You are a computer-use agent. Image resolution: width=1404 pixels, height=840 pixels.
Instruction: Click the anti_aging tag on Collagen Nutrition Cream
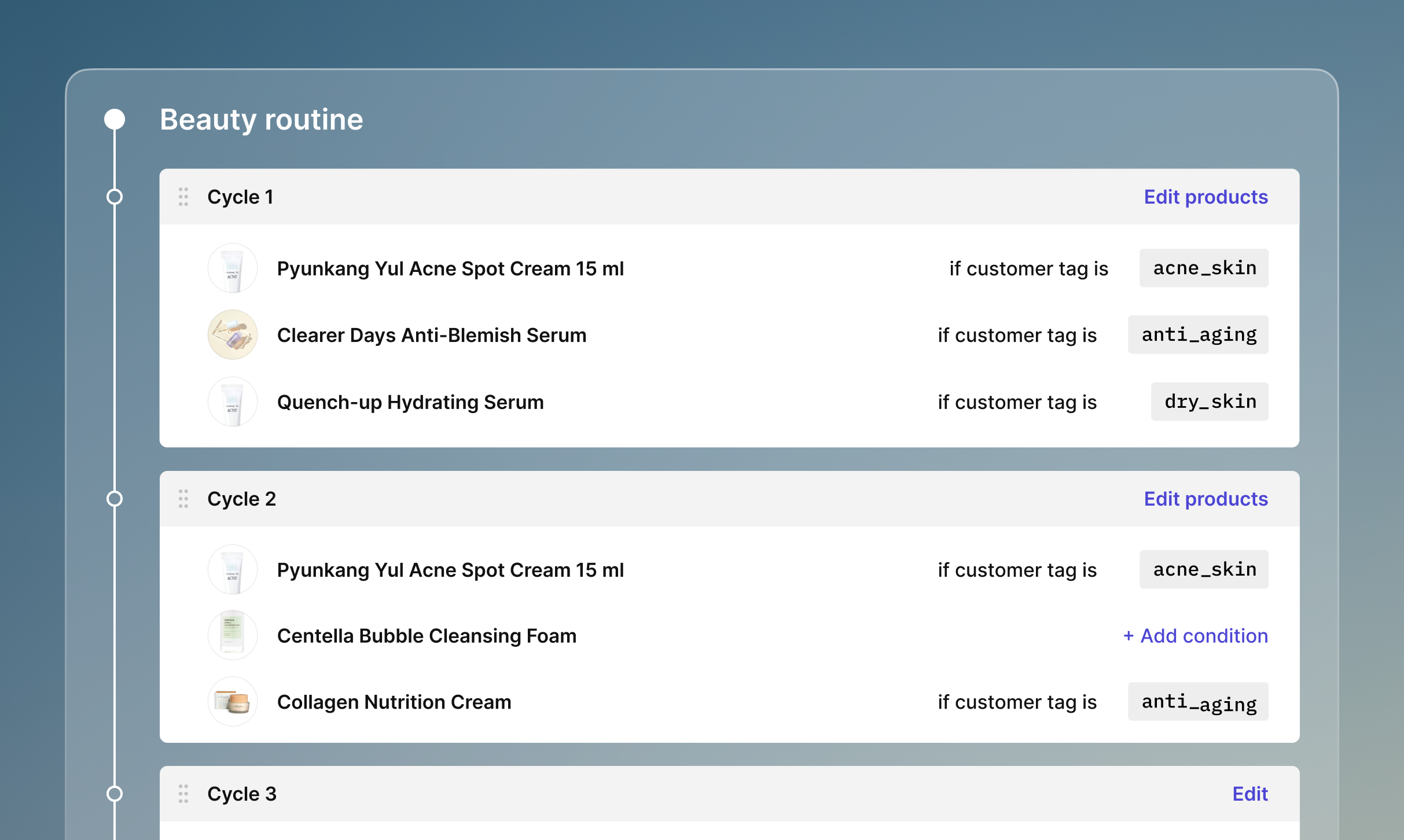point(1198,701)
